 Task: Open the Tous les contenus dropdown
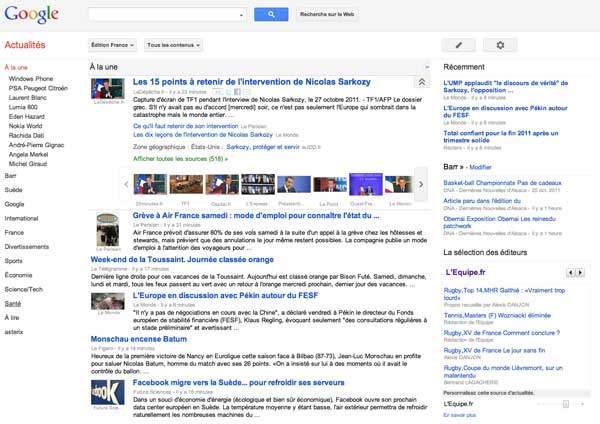coord(173,45)
